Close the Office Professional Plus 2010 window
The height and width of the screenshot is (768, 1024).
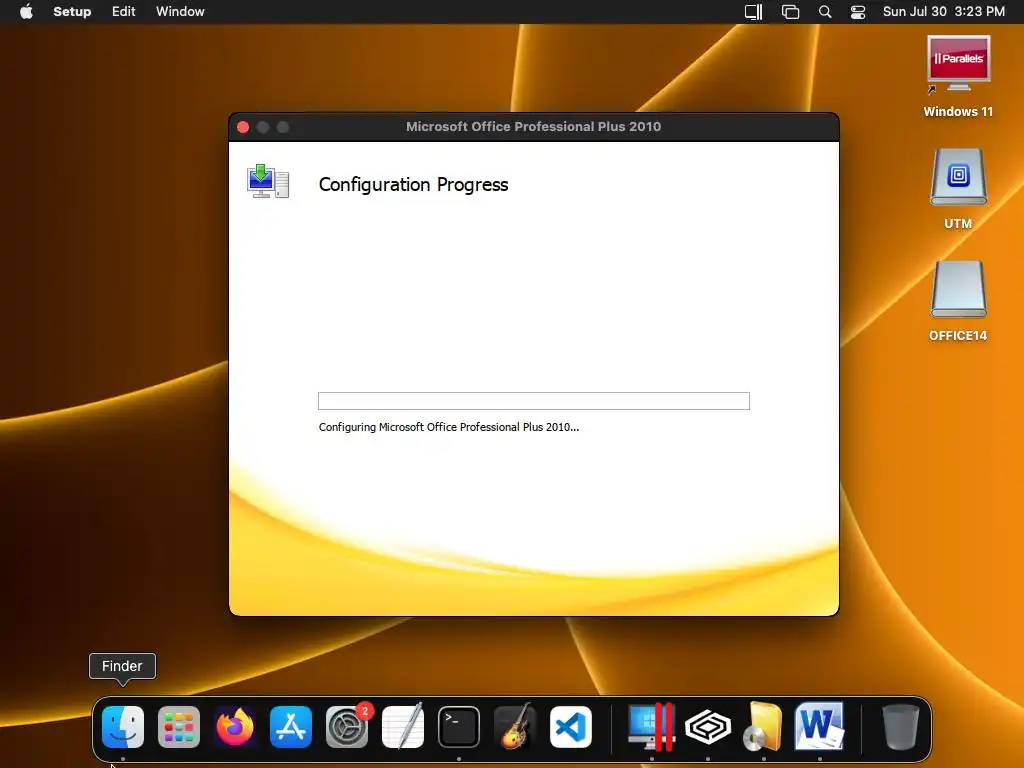(243, 127)
